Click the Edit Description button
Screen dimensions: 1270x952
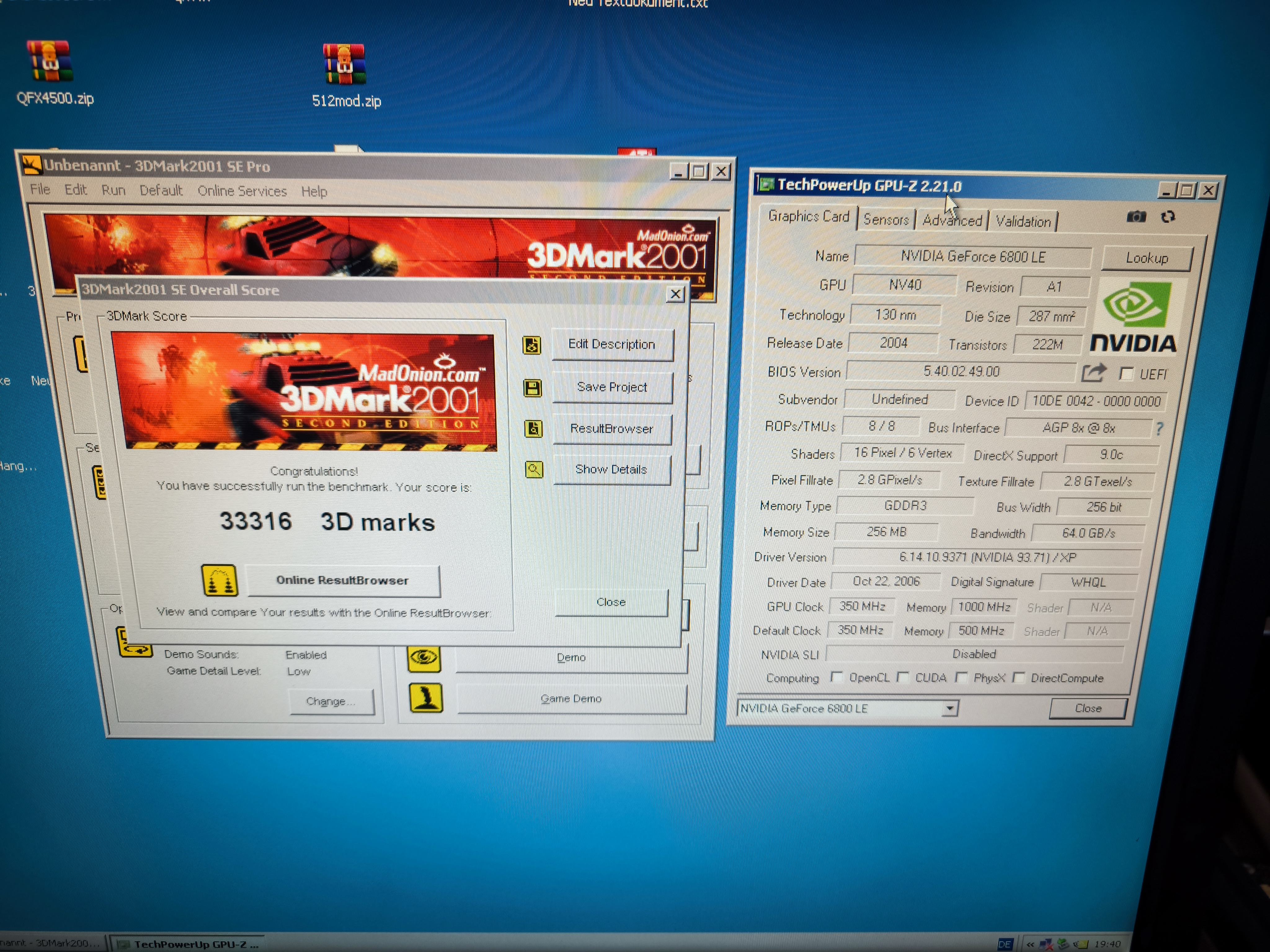point(611,344)
